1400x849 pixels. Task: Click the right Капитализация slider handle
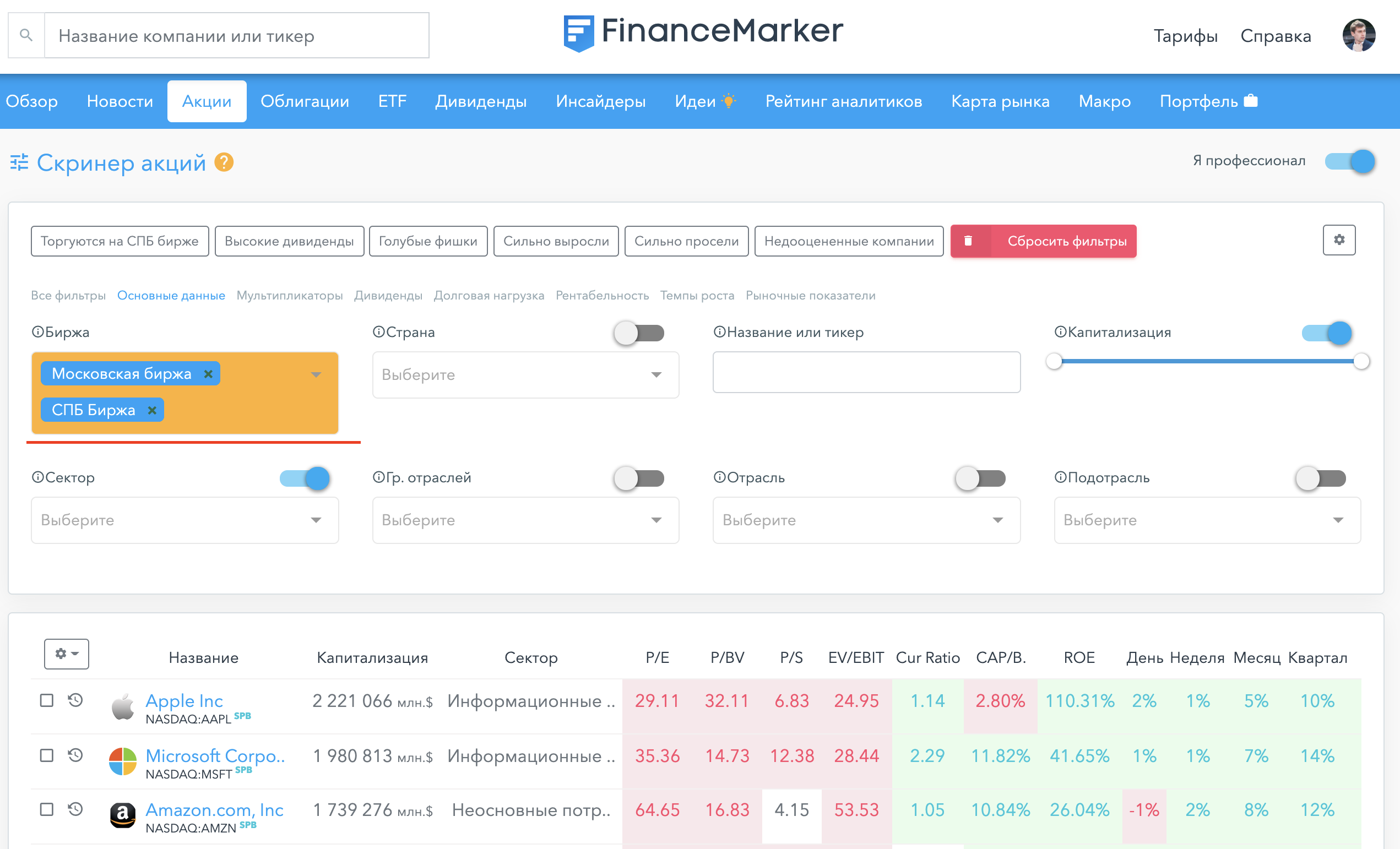[x=1361, y=361]
